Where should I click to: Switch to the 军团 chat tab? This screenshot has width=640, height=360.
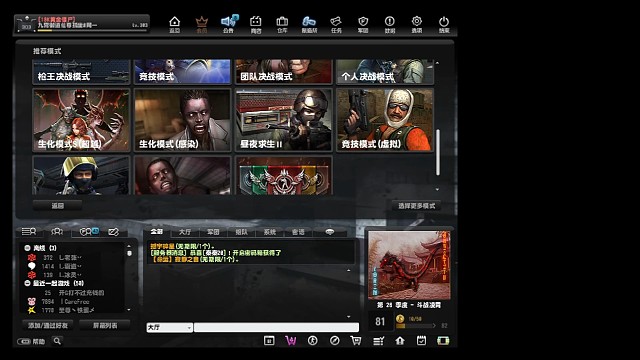[213, 232]
